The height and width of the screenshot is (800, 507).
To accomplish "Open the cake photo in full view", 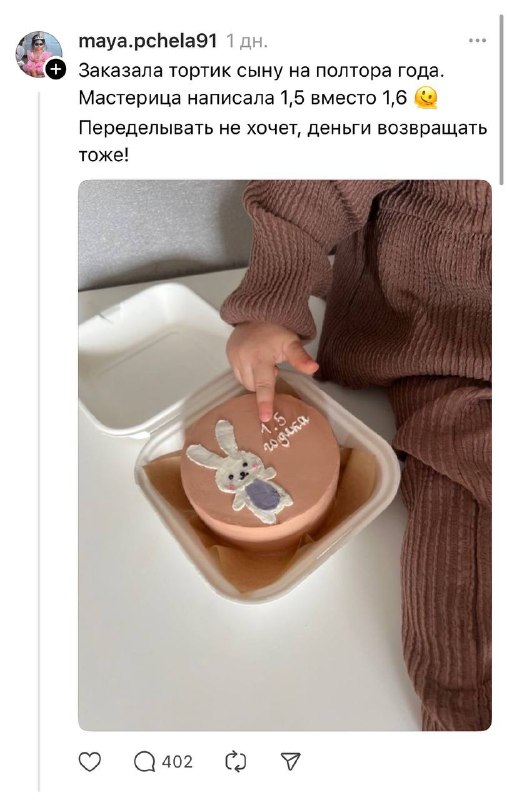I will click(x=285, y=455).
